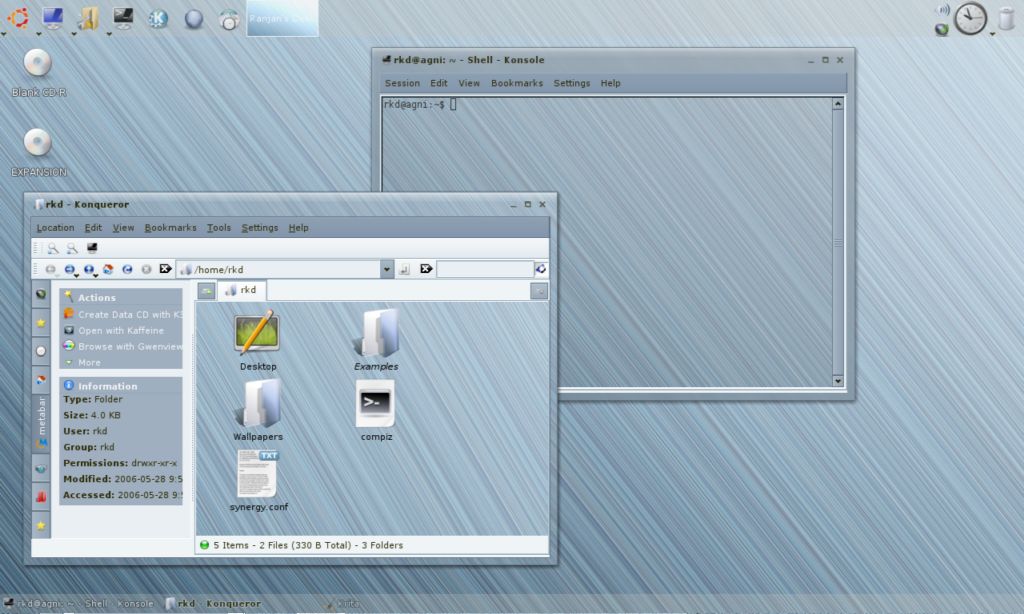Viewport: 1024px width, 614px height.
Task: Click Konsole scrollbar up arrow
Action: coord(838,104)
